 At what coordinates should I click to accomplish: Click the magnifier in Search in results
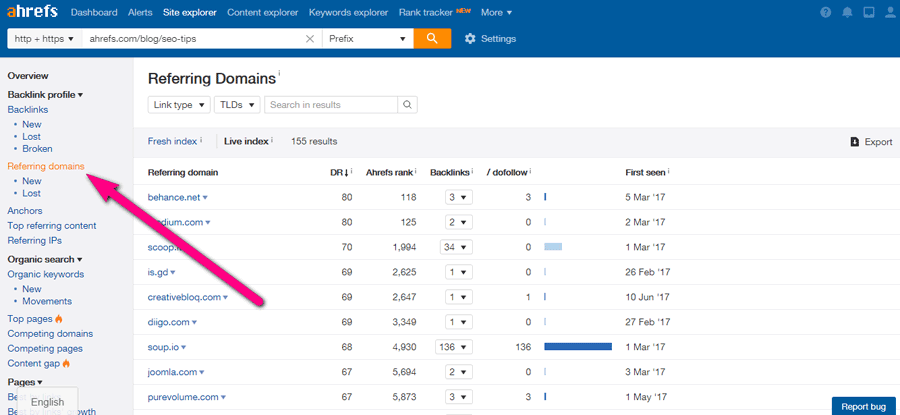point(408,104)
